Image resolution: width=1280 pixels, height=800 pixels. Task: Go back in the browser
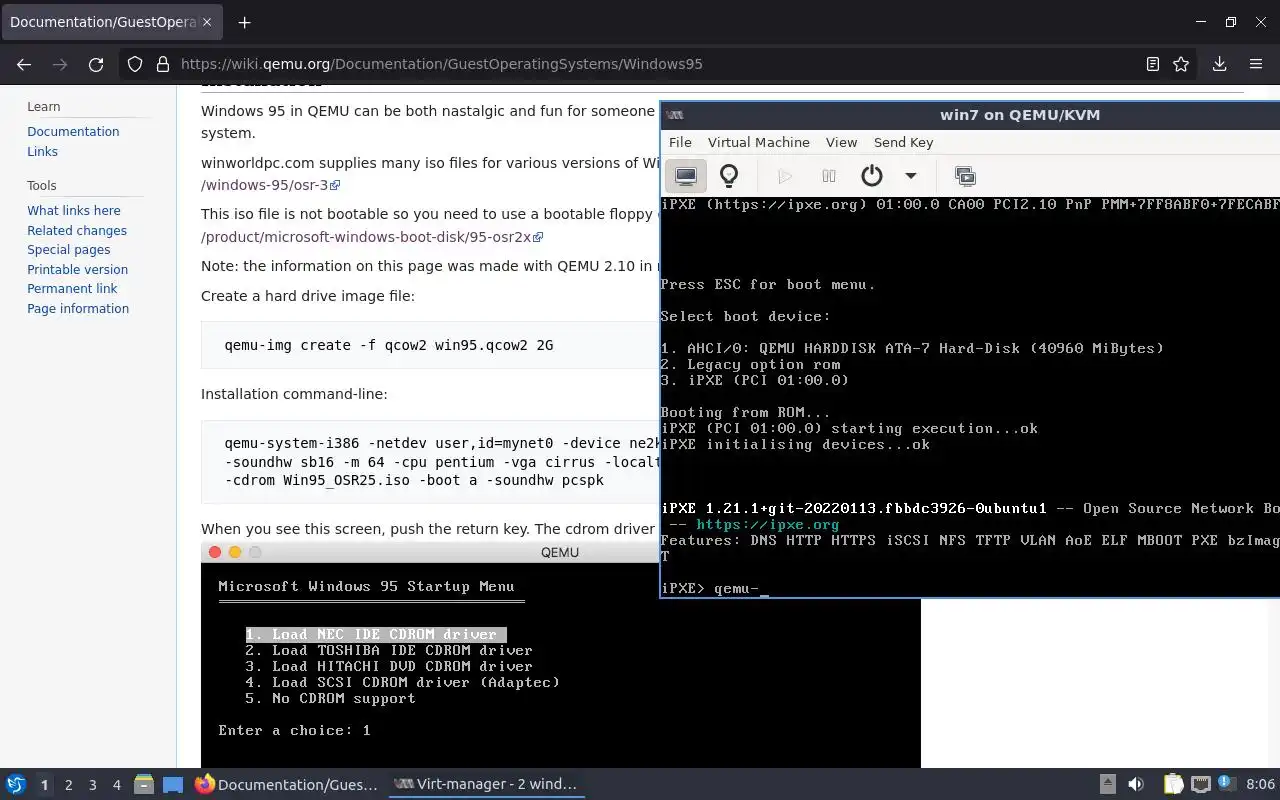24,64
